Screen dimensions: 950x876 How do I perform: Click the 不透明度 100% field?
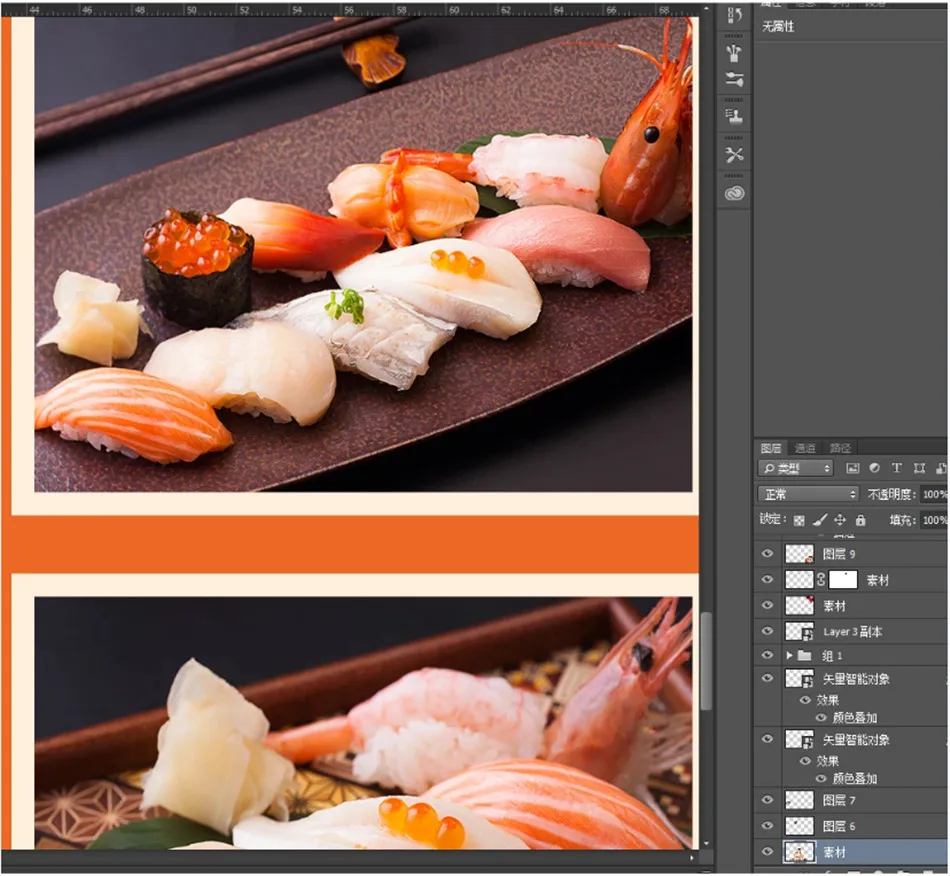pos(934,494)
